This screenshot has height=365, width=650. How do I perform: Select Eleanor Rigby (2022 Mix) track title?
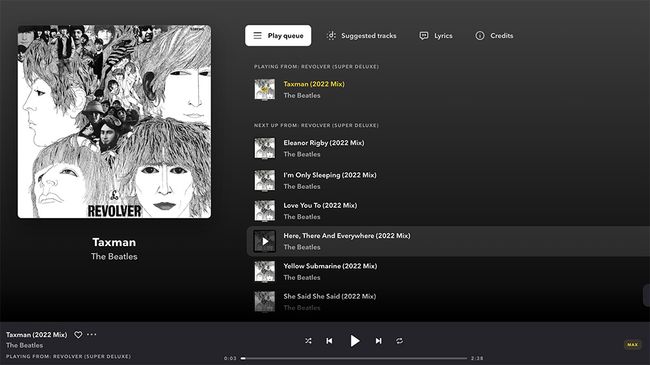tap(324, 143)
